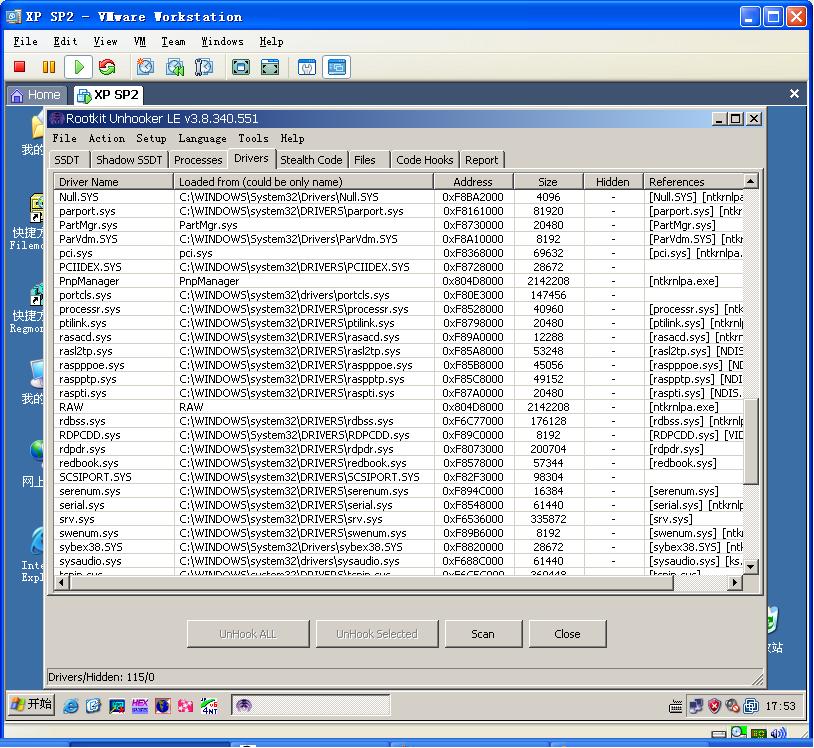814x748 pixels.
Task: Open the Setup menu in Rootkit Unhooker
Action: [x=151, y=139]
